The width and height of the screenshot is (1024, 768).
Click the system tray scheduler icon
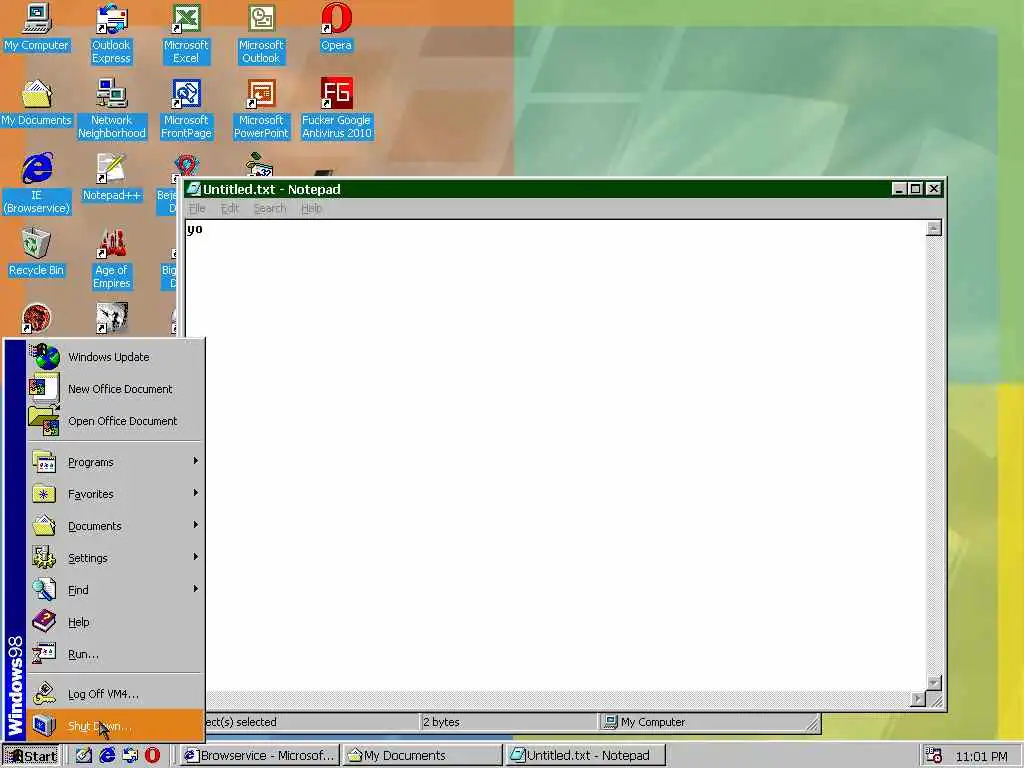[x=933, y=756]
